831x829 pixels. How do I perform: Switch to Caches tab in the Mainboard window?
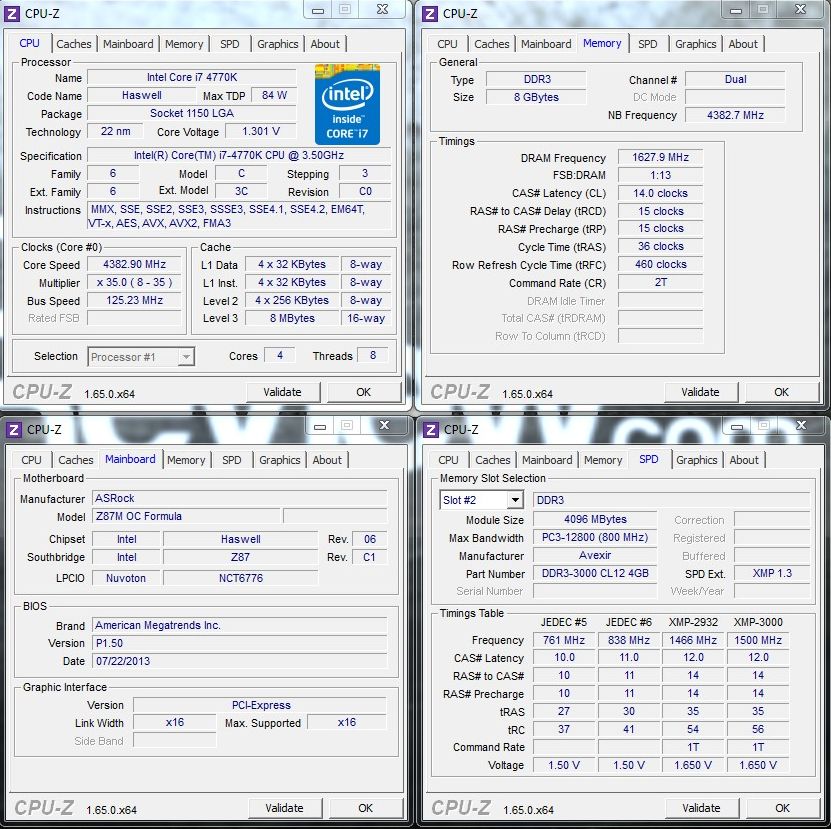(76, 460)
